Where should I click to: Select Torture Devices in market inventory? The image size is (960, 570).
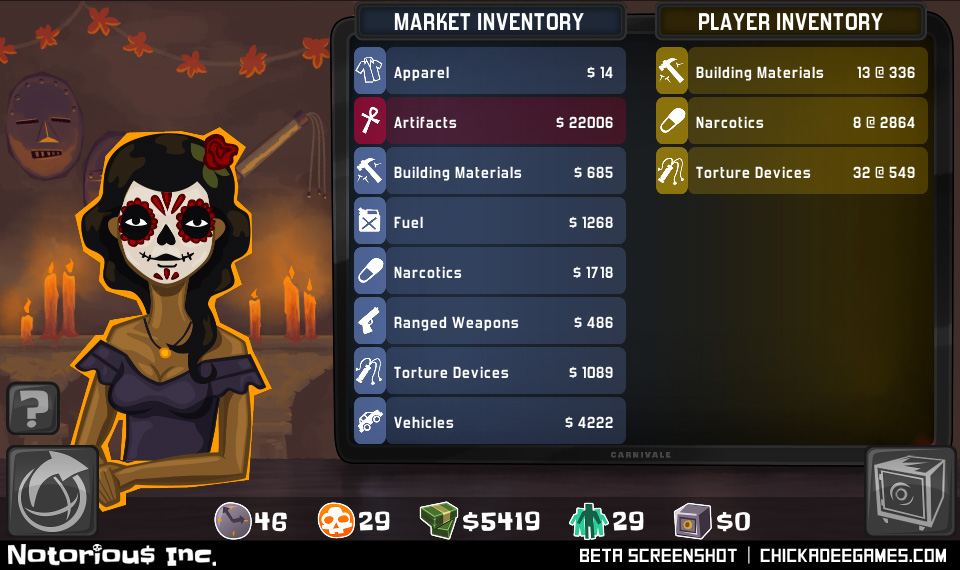pyautogui.click(x=490, y=371)
